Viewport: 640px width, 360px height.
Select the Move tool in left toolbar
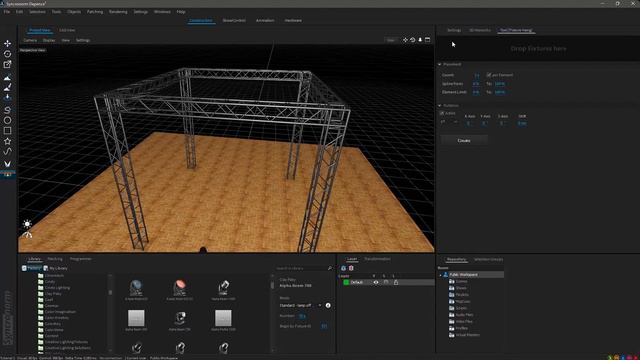[7, 43]
